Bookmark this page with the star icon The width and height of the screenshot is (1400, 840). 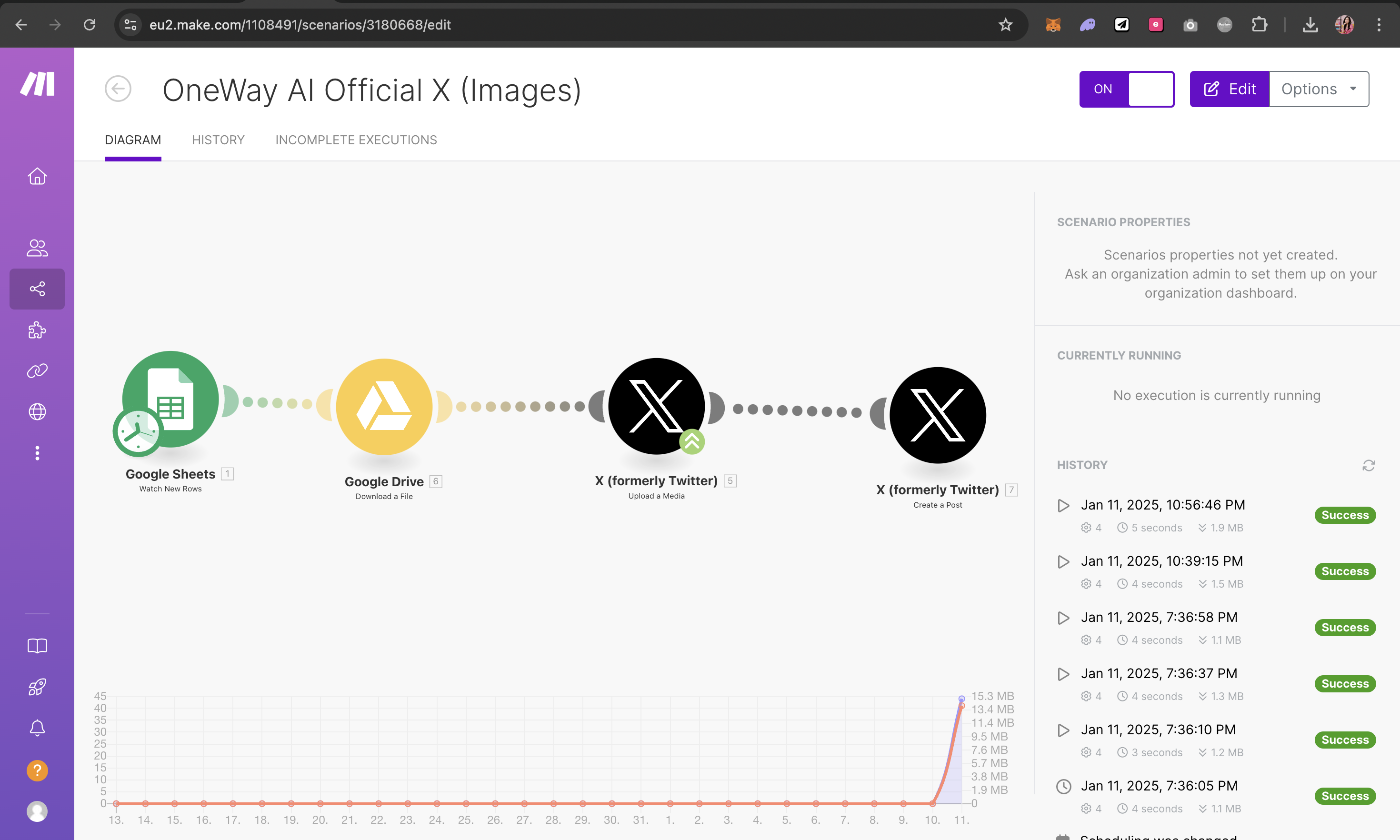(x=1005, y=25)
